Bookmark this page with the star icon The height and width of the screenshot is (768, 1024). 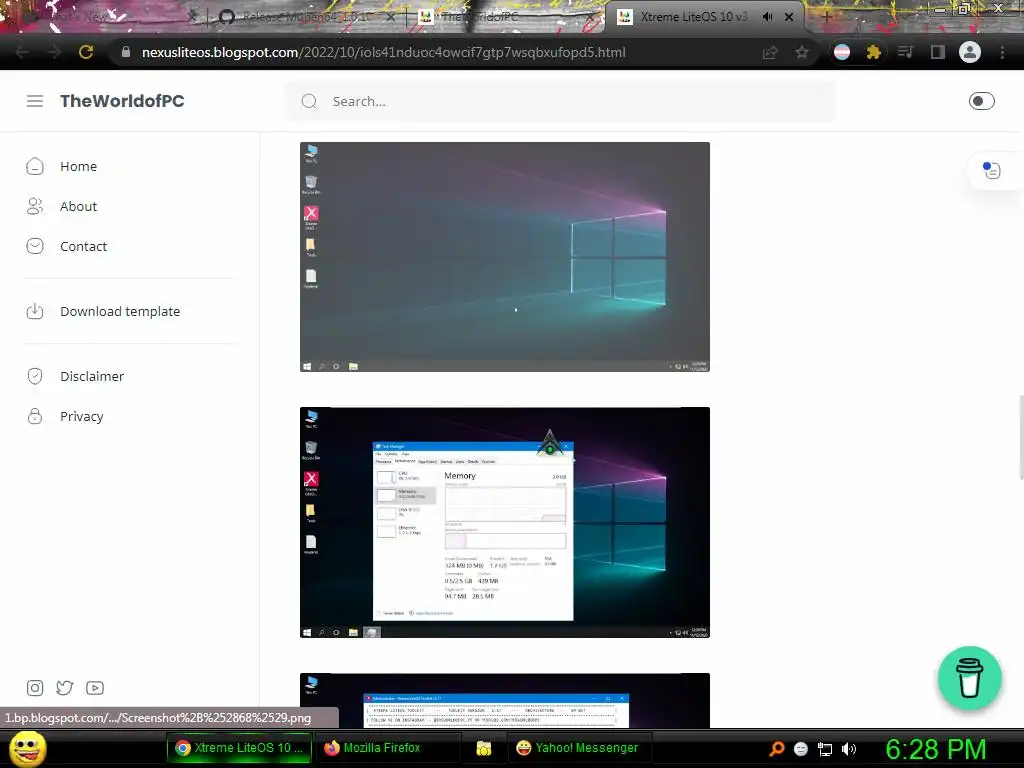801,52
